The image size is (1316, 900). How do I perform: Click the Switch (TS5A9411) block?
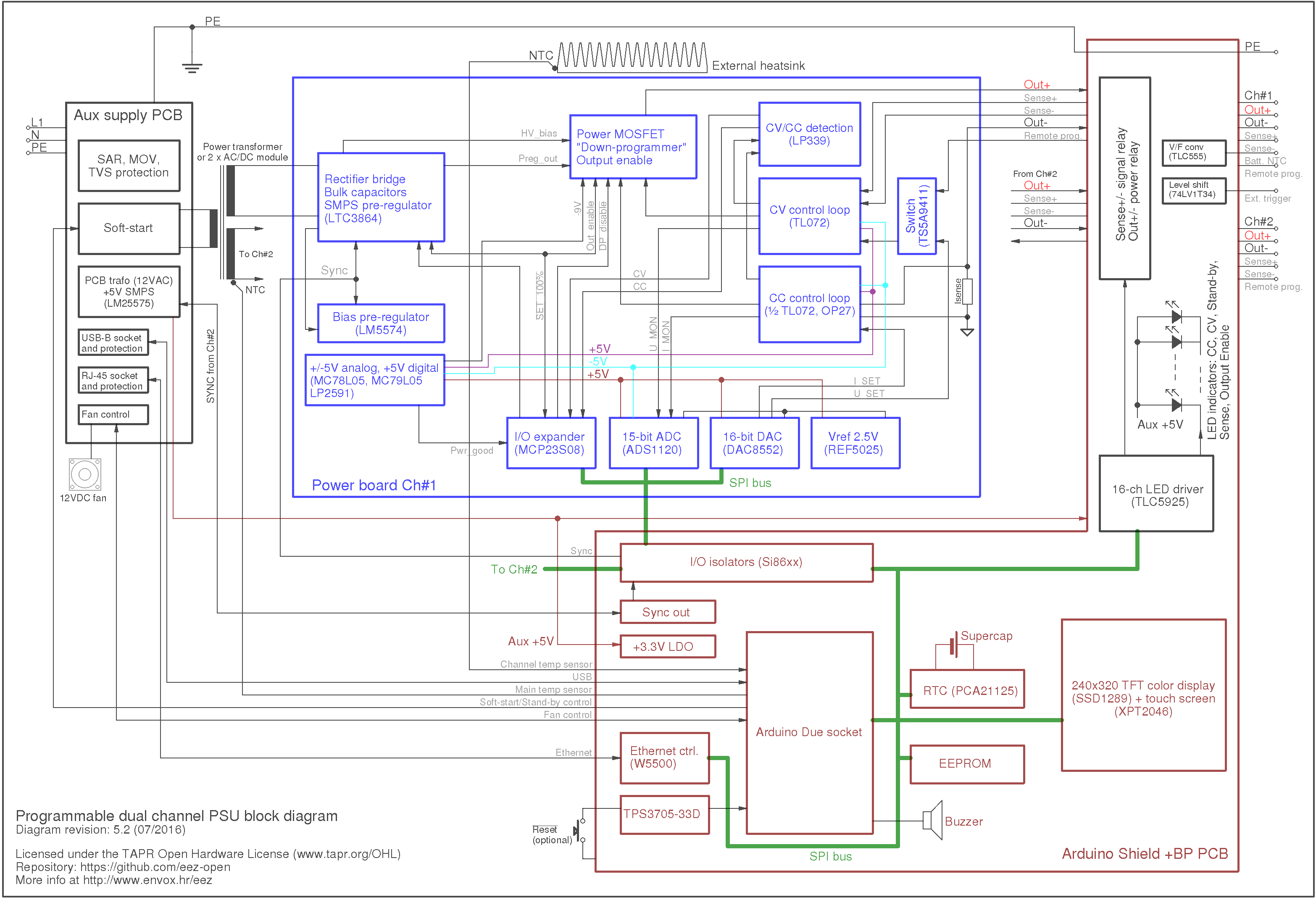(x=917, y=216)
